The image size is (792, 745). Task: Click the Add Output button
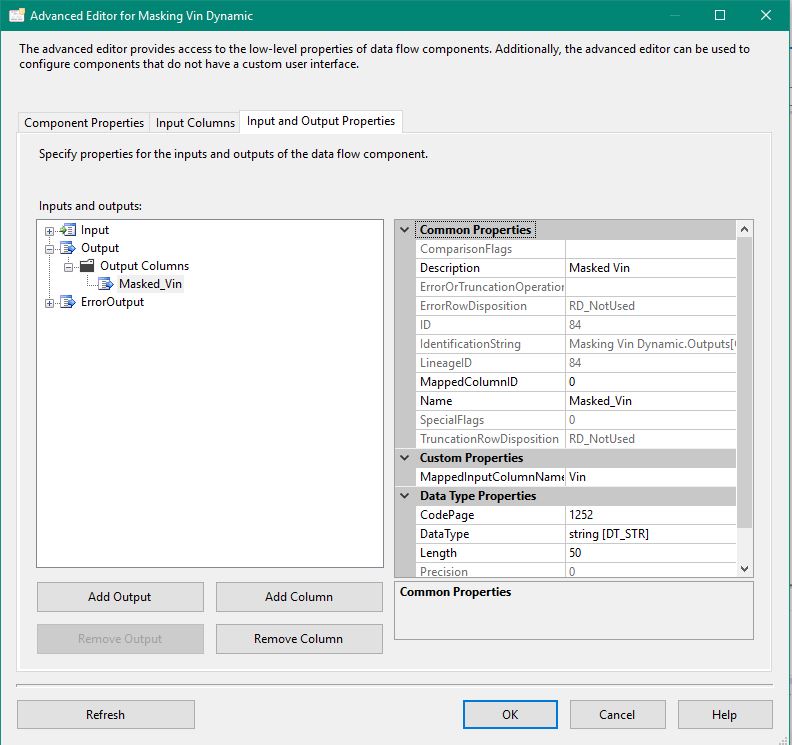coord(120,597)
